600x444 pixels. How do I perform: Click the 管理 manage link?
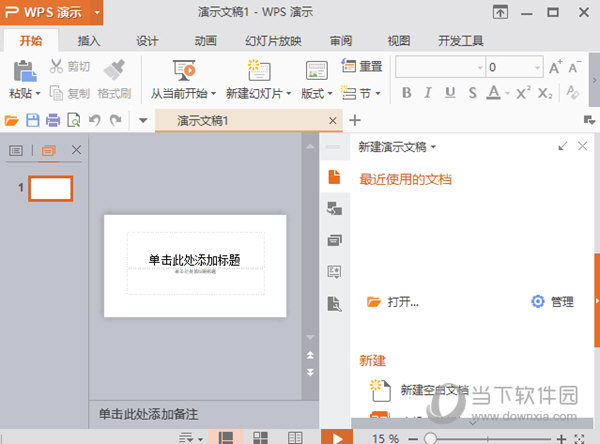coord(553,302)
